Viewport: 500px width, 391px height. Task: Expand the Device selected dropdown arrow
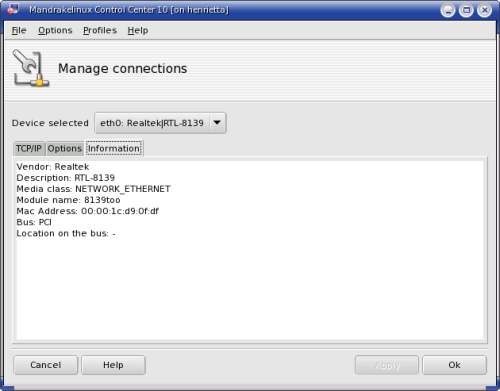217,123
